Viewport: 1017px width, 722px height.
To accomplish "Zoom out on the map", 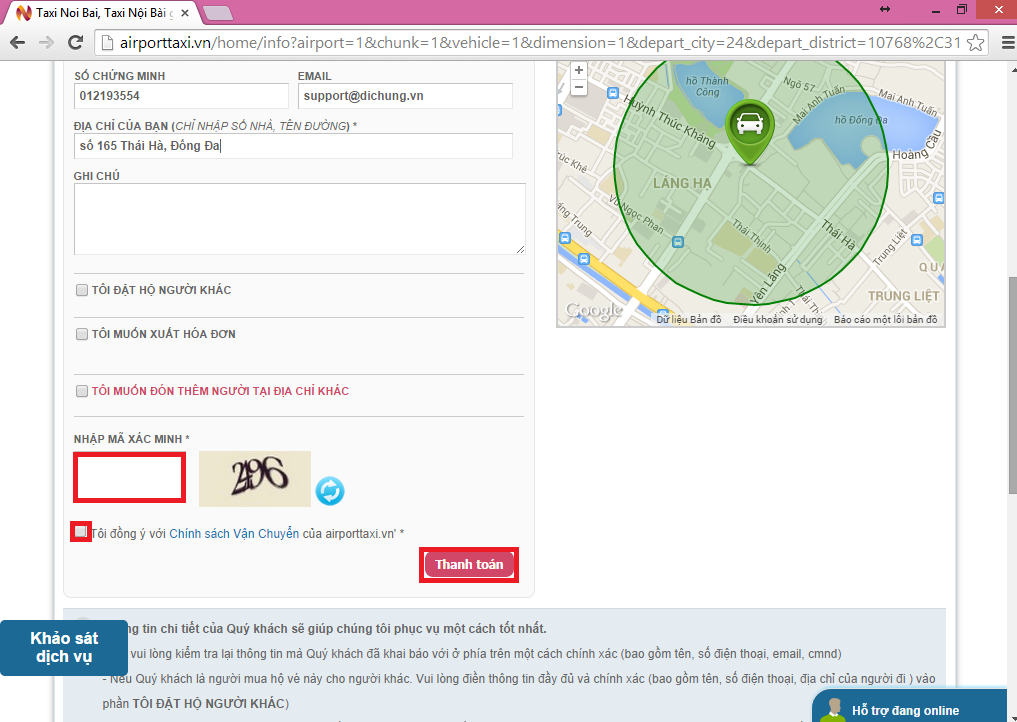I will [579, 88].
